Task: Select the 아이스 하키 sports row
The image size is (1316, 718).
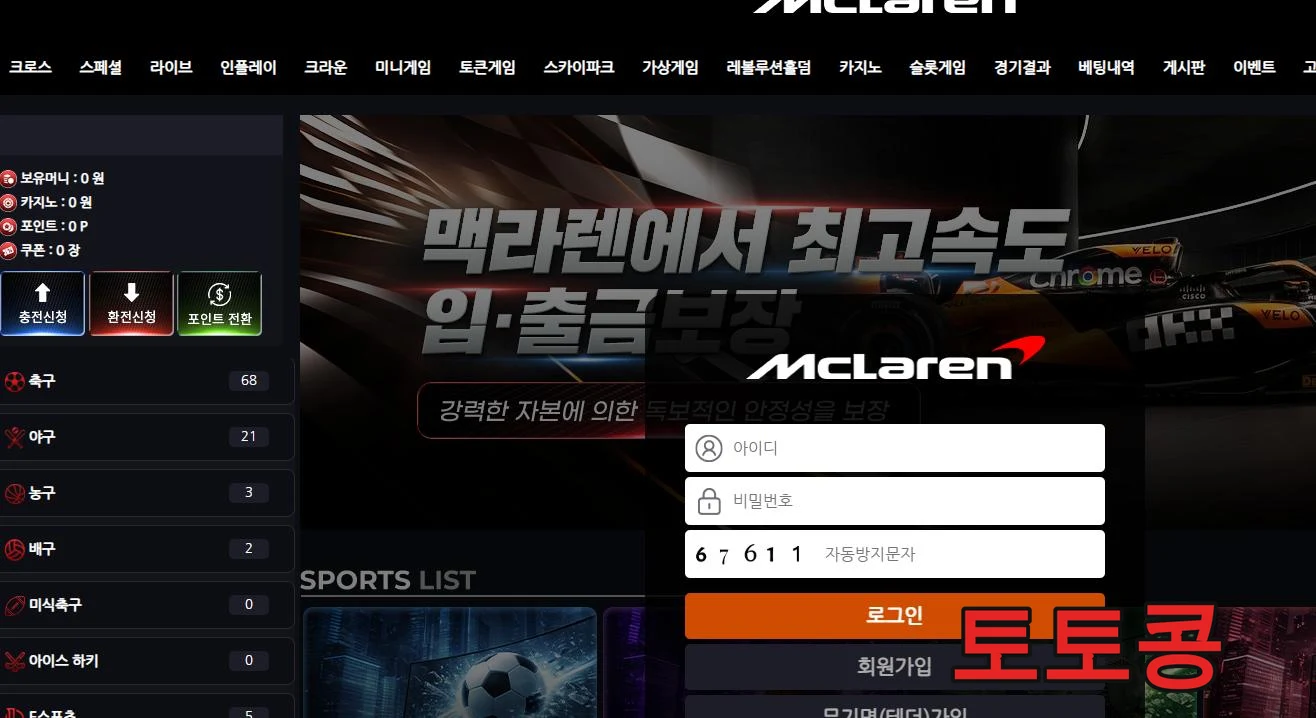Action: point(146,661)
